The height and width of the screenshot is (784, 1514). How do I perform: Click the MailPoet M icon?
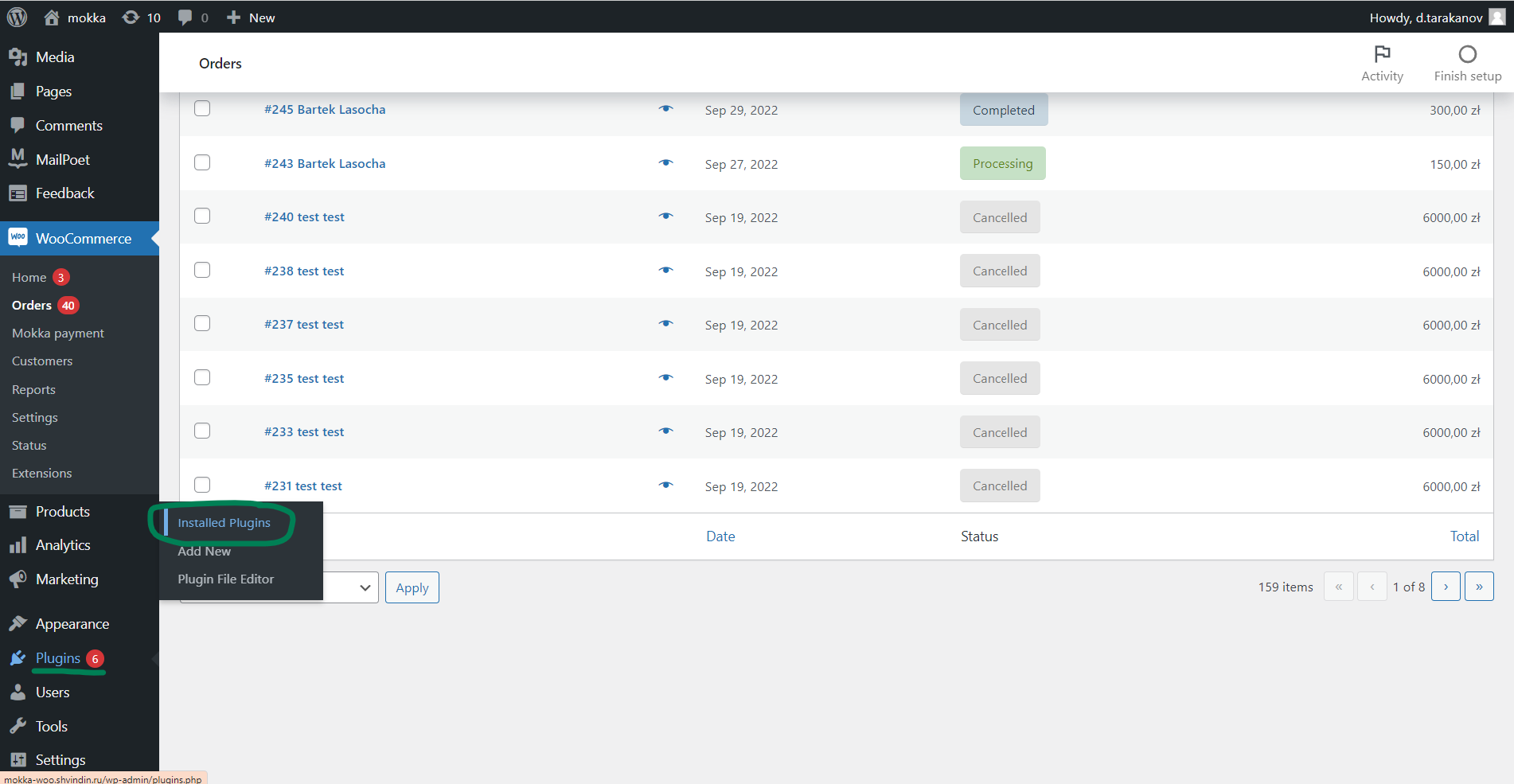tap(18, 158)
